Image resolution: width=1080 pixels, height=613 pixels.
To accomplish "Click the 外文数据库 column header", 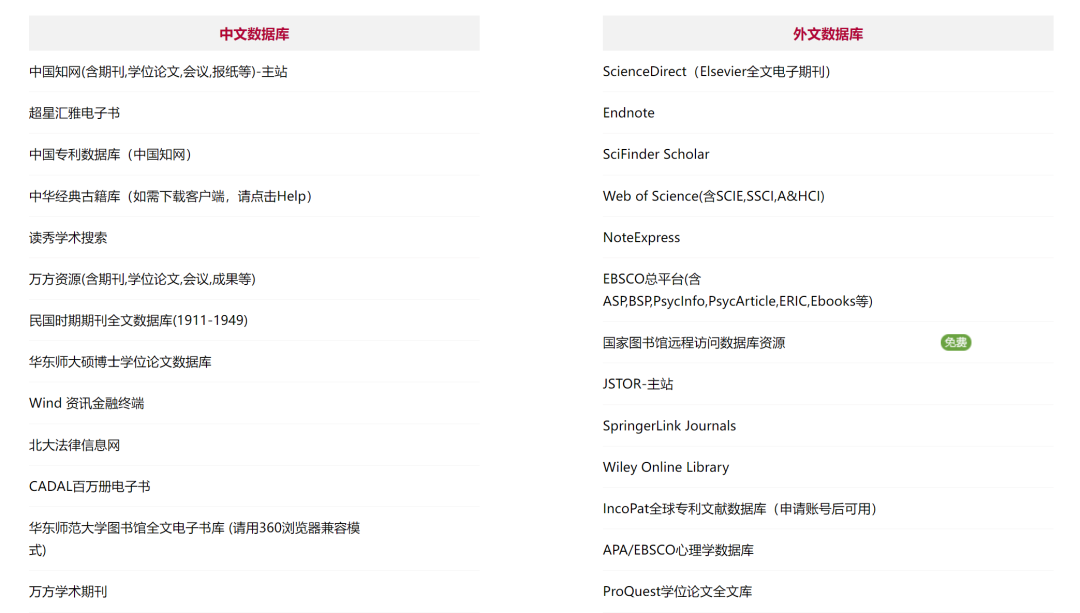I will [x=828, y=34].
